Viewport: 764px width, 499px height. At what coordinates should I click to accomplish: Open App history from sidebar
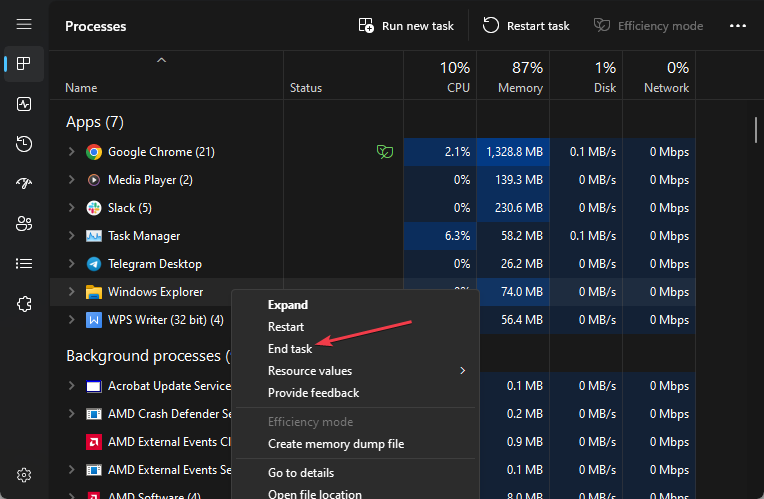(x=24, y=144)
